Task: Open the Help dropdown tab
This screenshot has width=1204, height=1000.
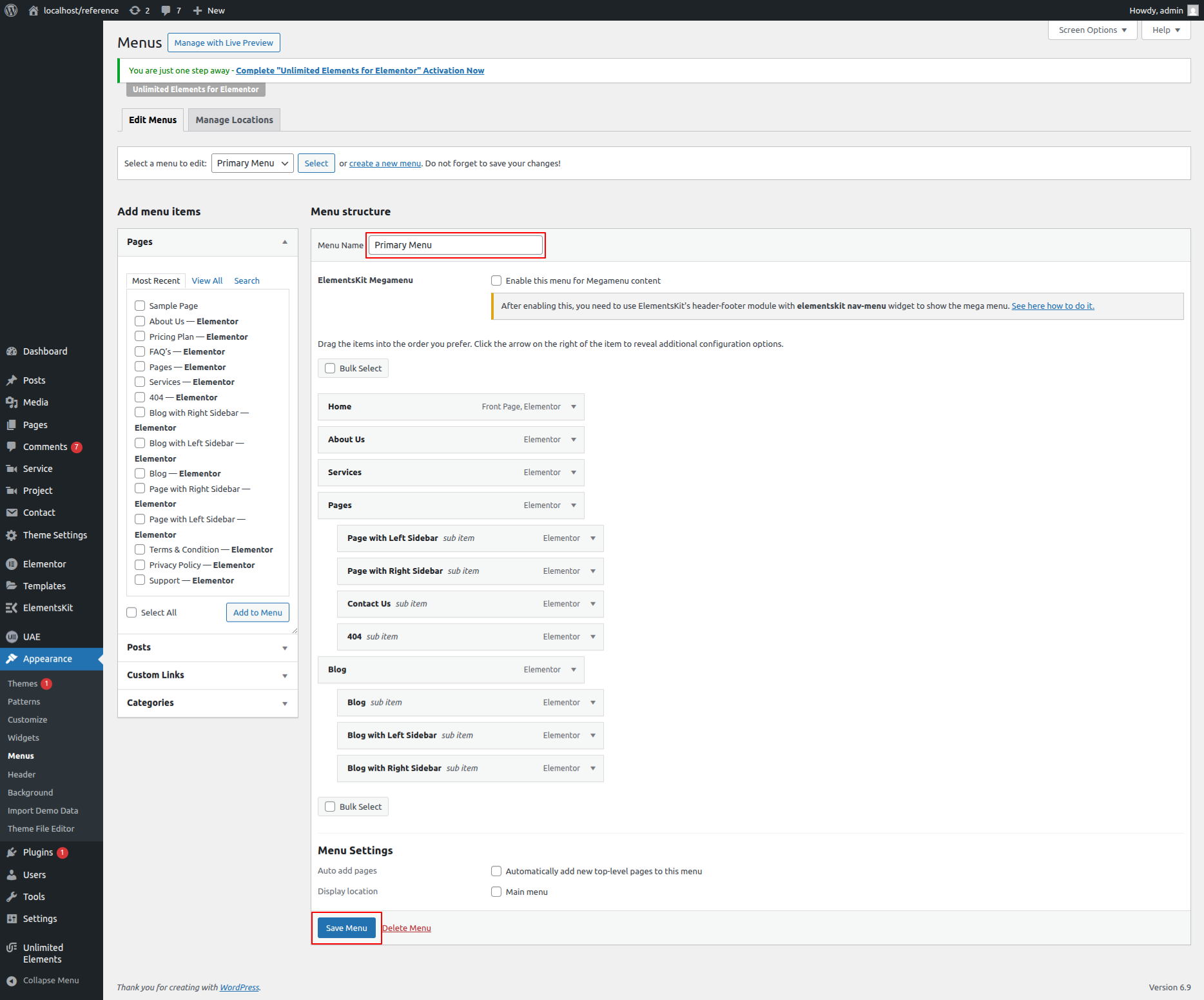Action: (x=1166, y=30)
